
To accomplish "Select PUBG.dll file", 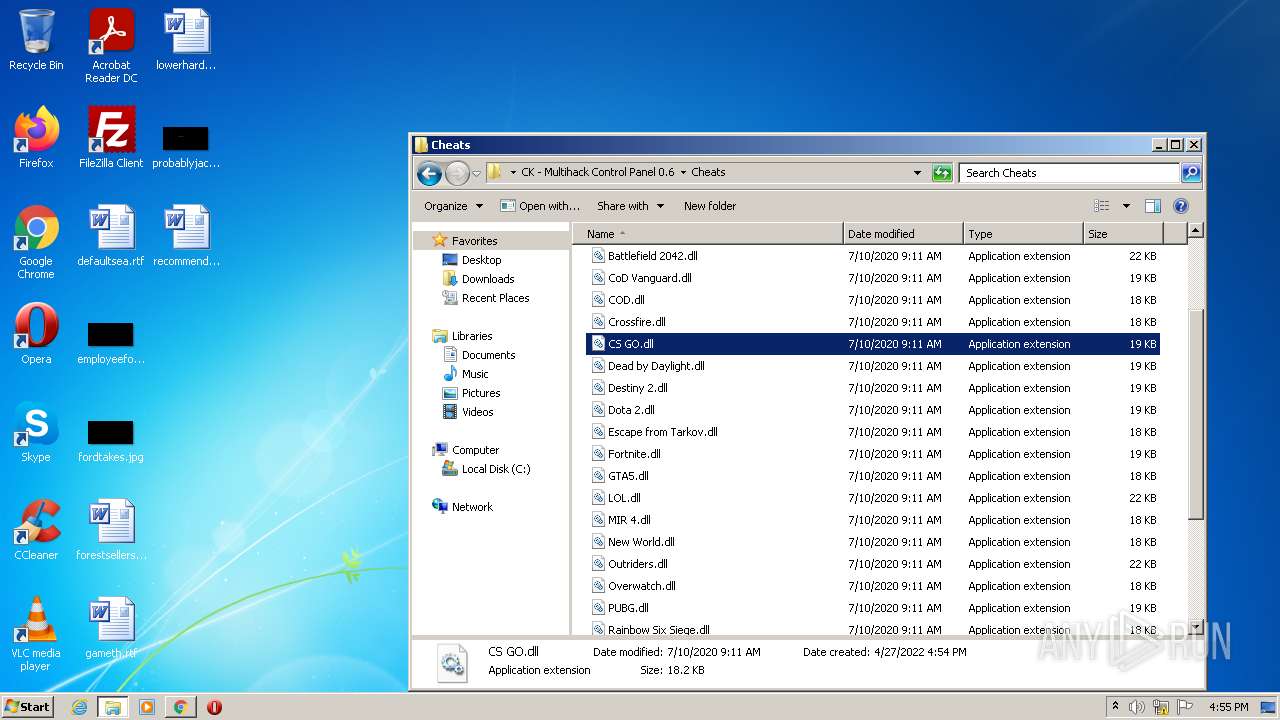I will 872,608.
